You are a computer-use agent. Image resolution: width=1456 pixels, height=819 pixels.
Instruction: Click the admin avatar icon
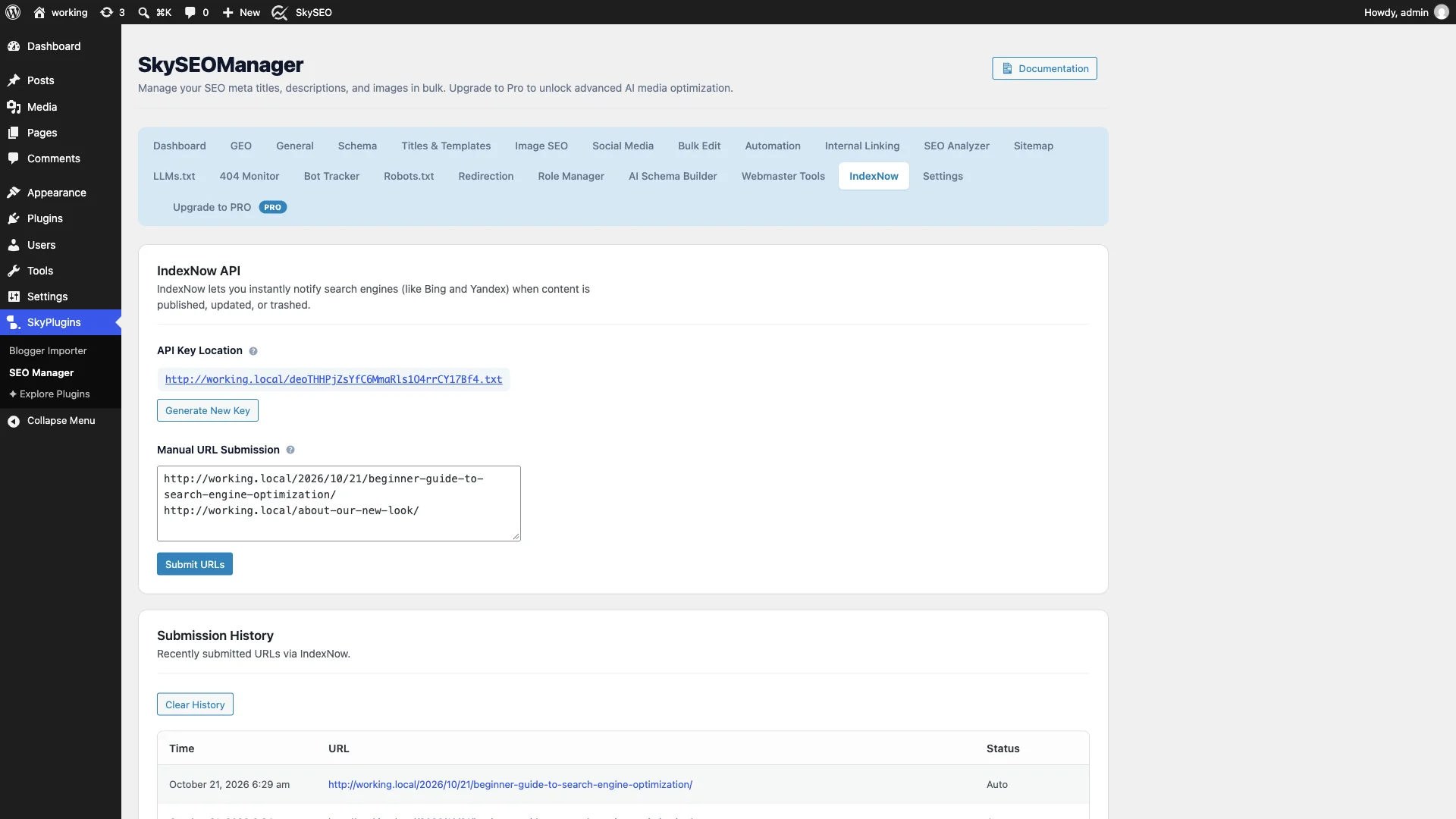[x=1442, y=12]
